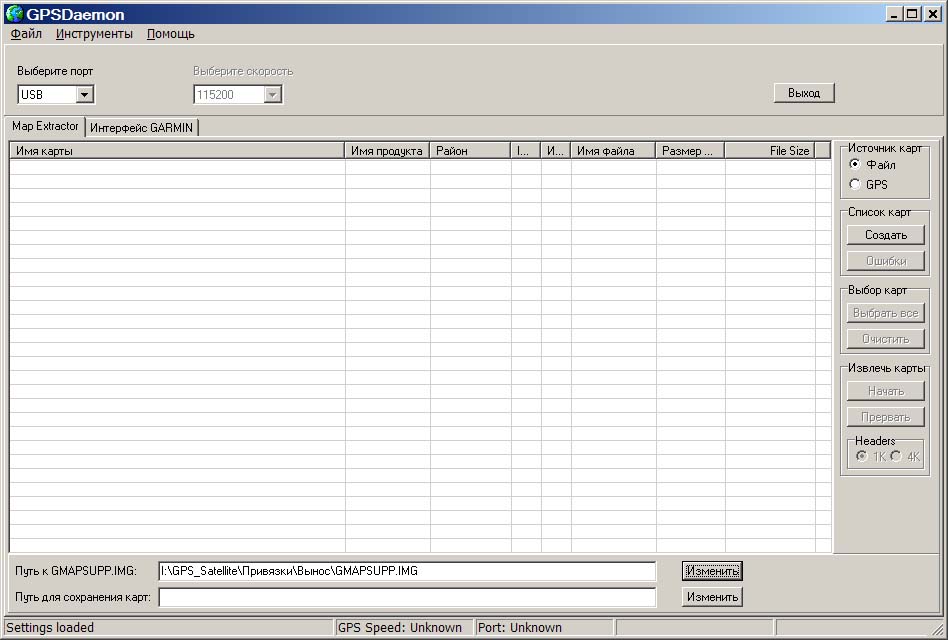The image size is (948, 640).
Task: Open the Инструменты menu
Action: coord(94,34)
